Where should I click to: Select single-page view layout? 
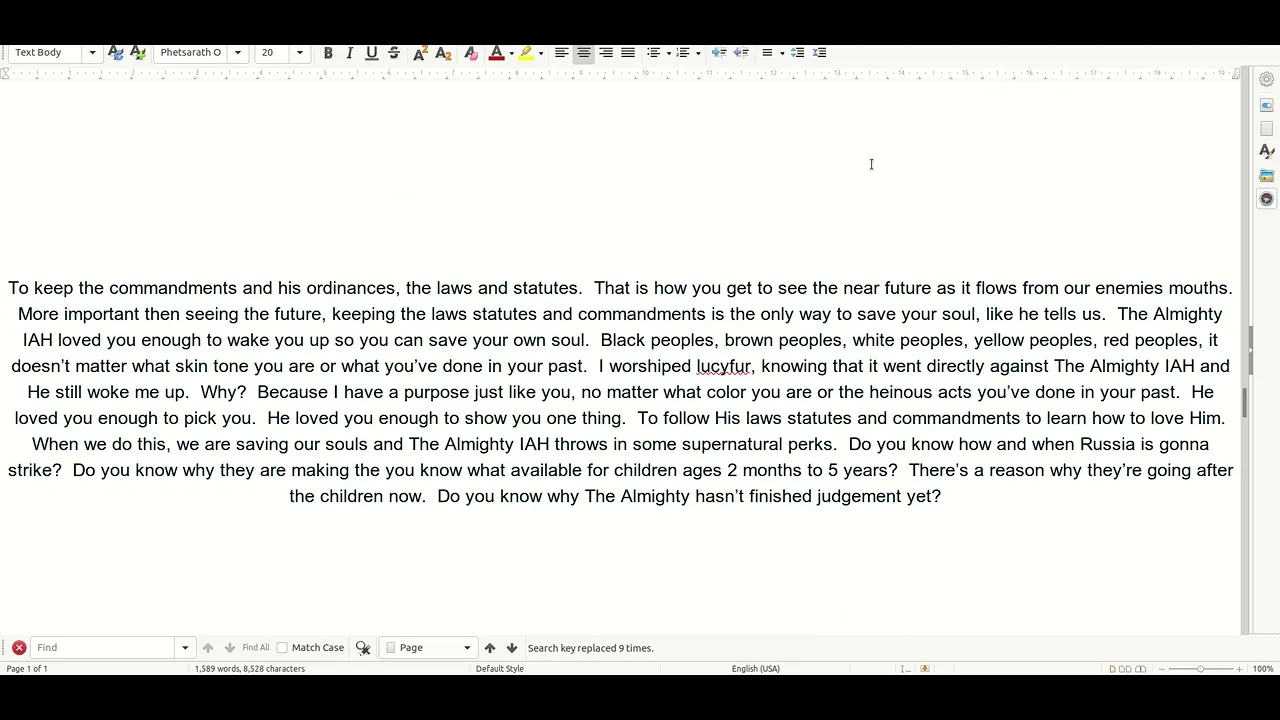click(x=1112, y=669)
